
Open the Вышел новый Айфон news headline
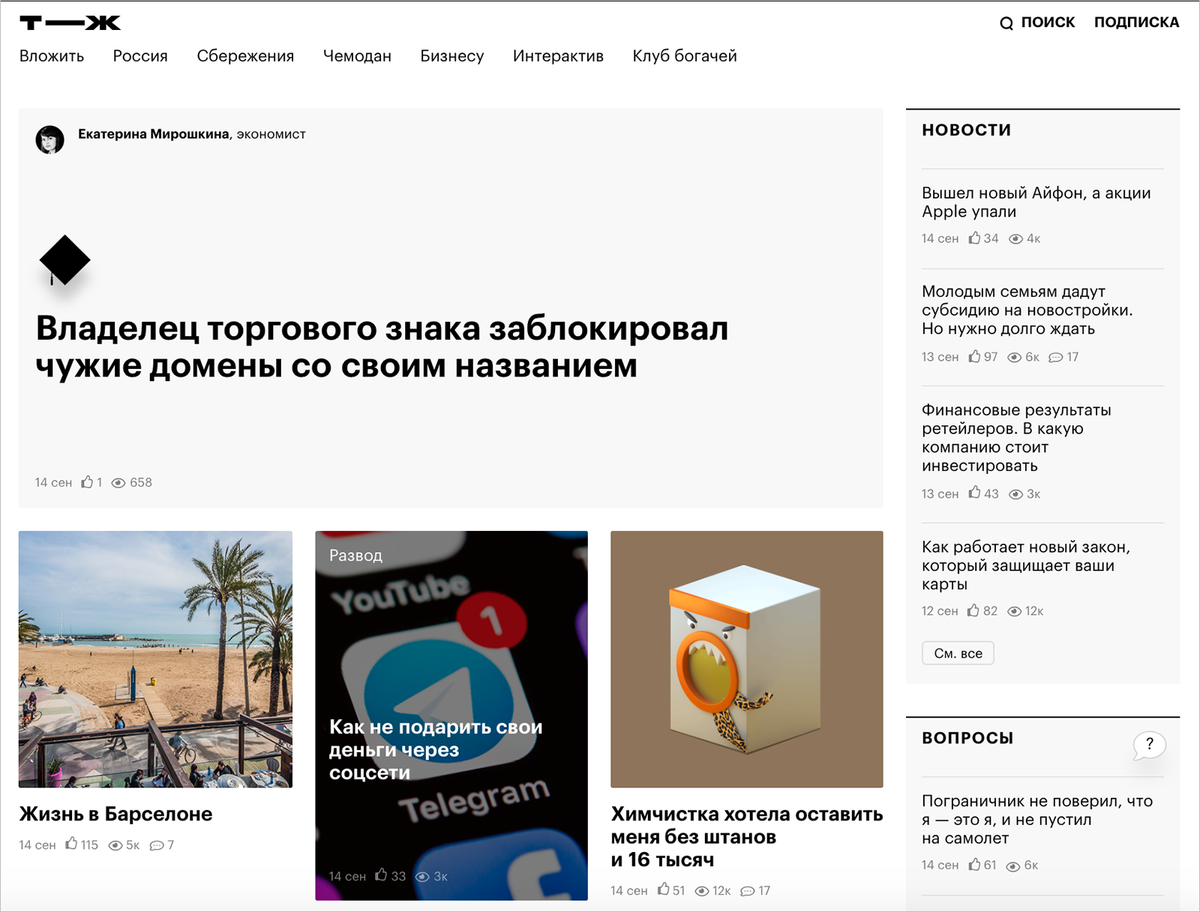(1036, 202)
